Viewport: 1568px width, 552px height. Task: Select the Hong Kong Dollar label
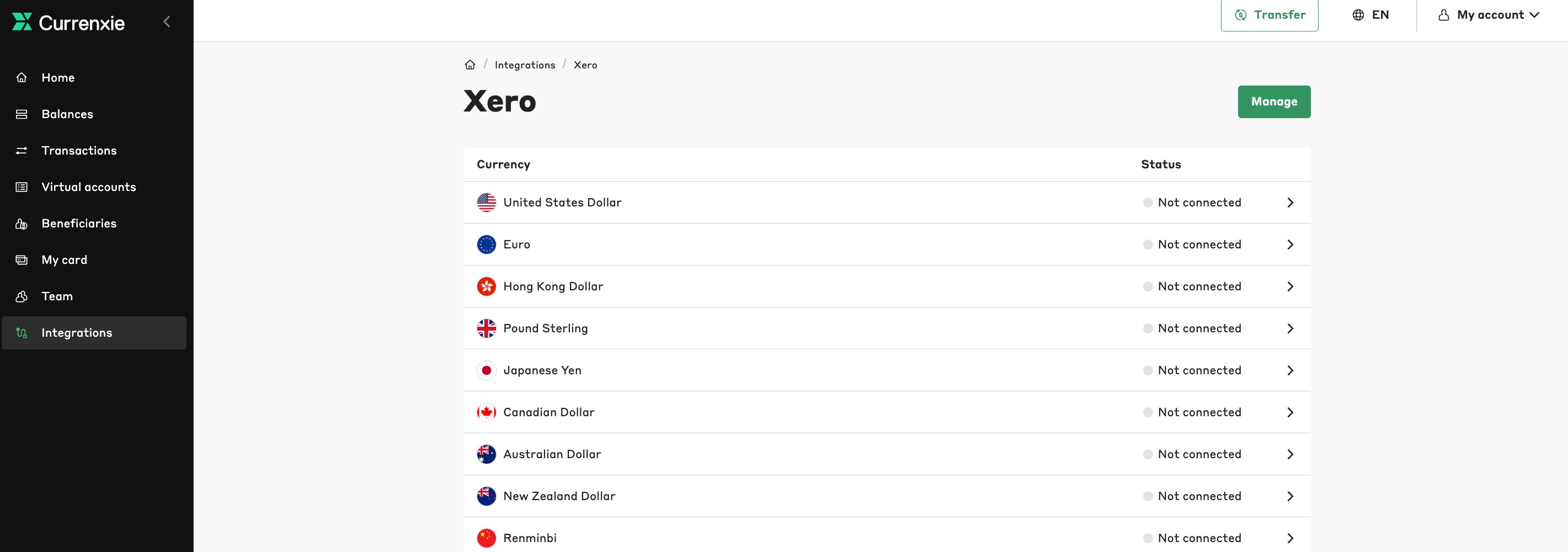(x=553, y=286)
